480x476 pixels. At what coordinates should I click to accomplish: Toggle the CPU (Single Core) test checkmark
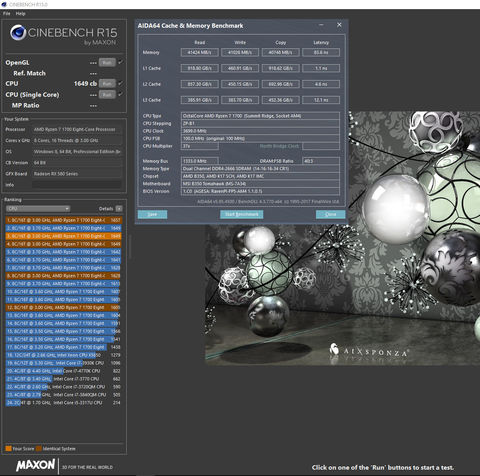(120, 94)
